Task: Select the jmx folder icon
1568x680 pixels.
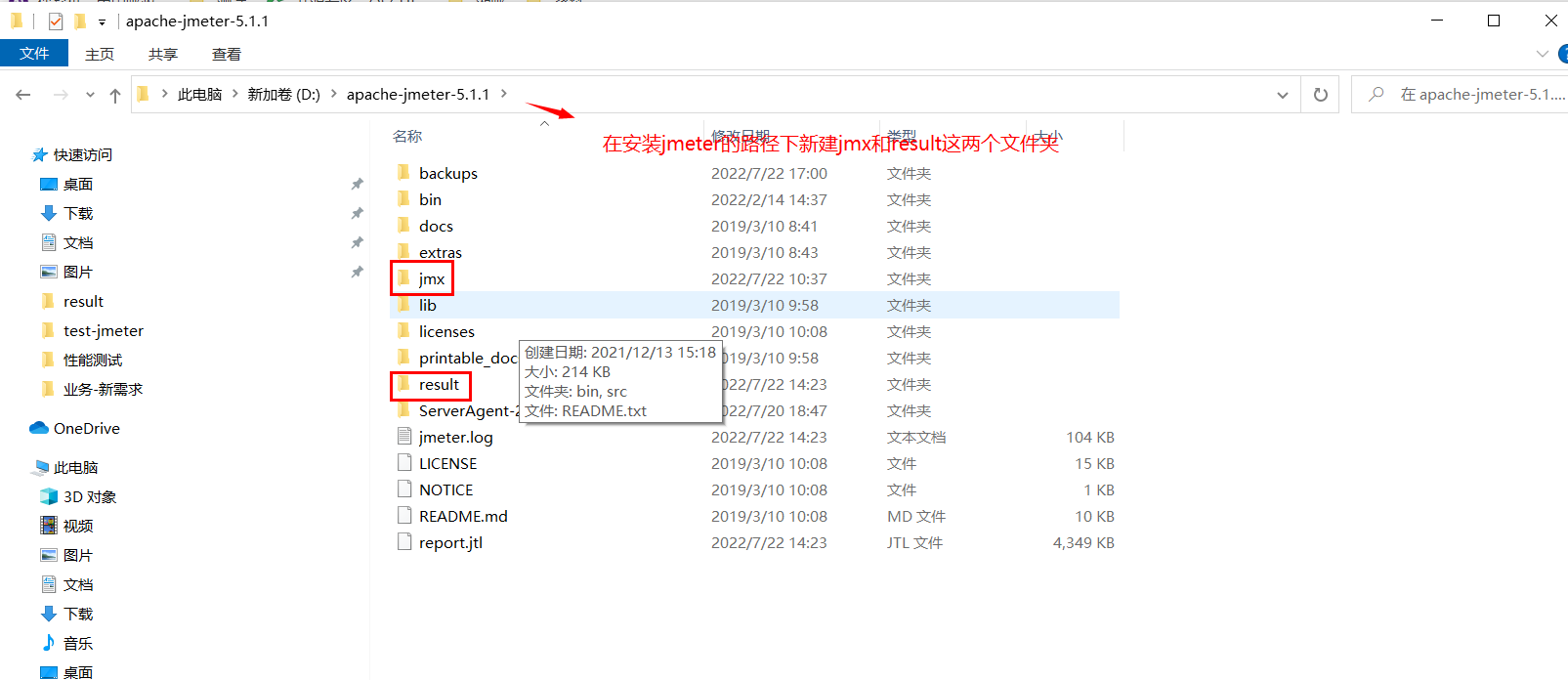Action: (403, 278)
